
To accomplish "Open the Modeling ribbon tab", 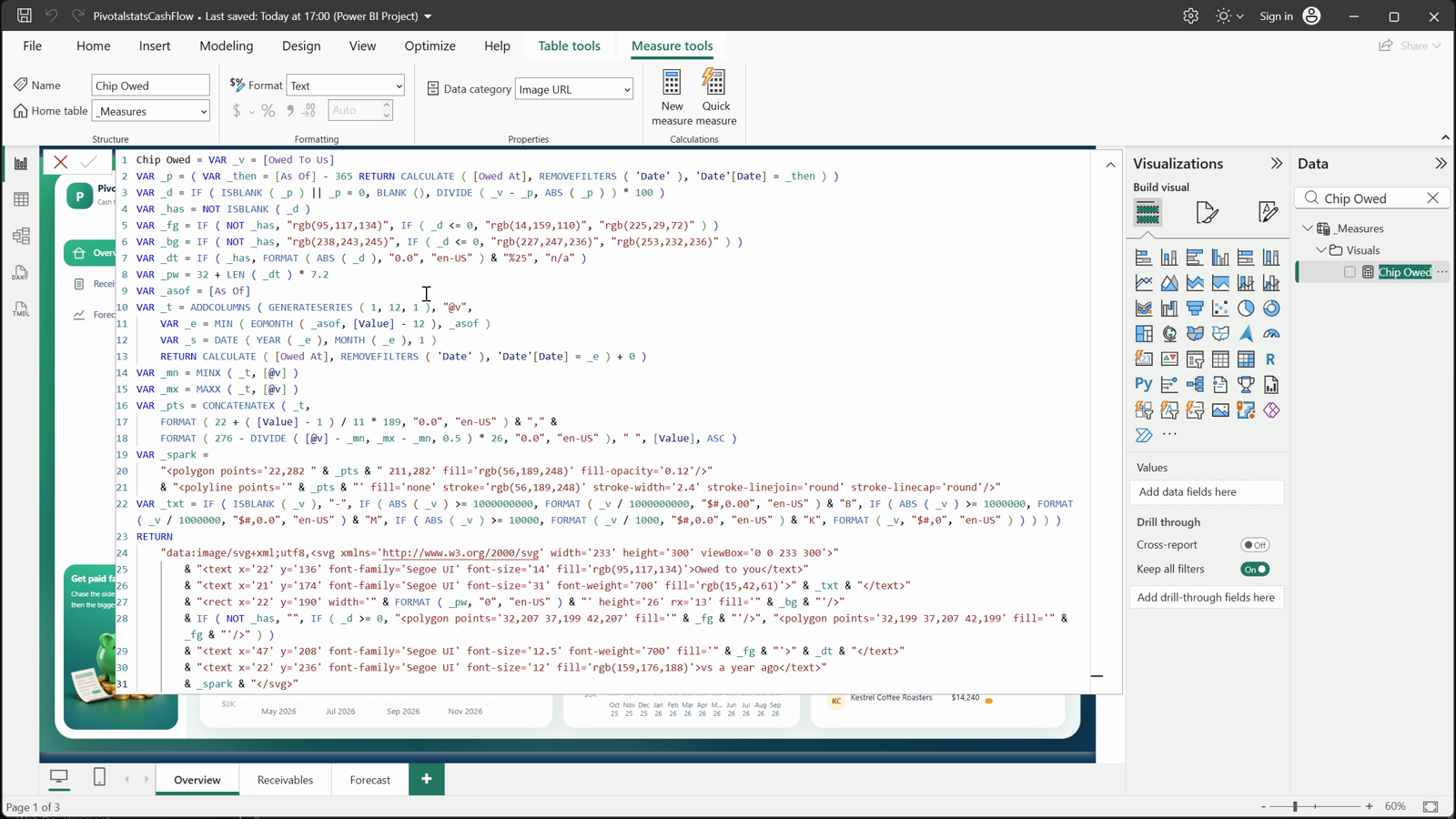I will (227, 45).
